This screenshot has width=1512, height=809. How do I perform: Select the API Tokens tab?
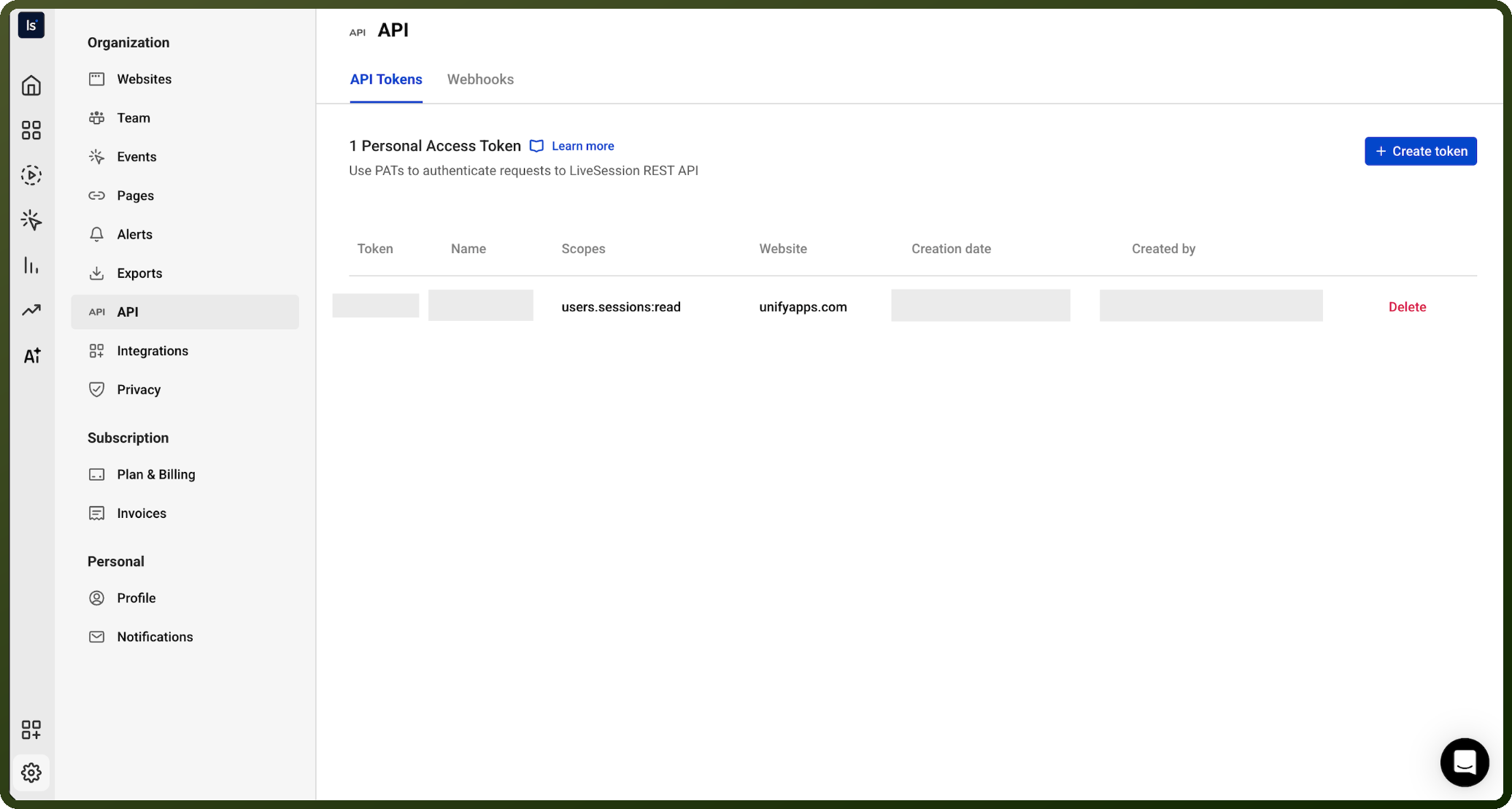(x=386, y=80)
